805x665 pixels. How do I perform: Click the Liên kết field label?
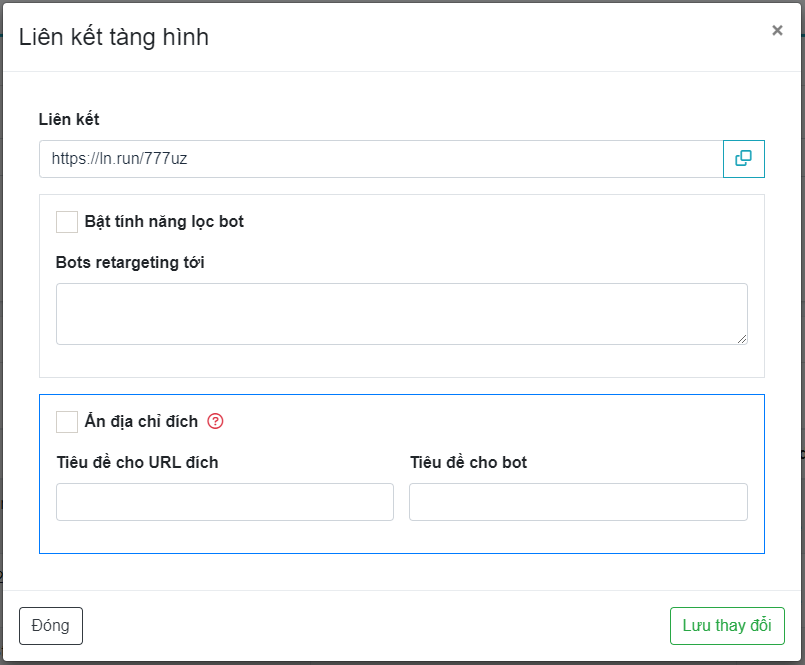(x=69, y=119)
